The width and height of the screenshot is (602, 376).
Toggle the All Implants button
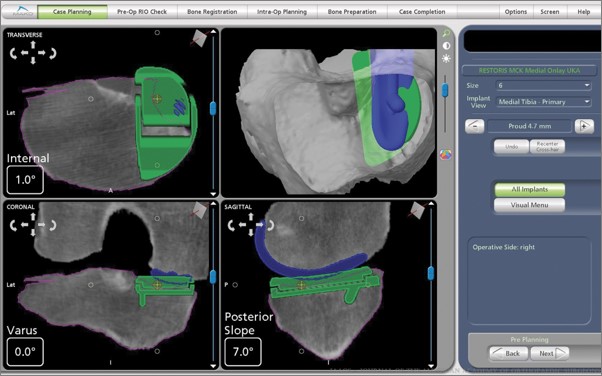[x=529, y=189]
